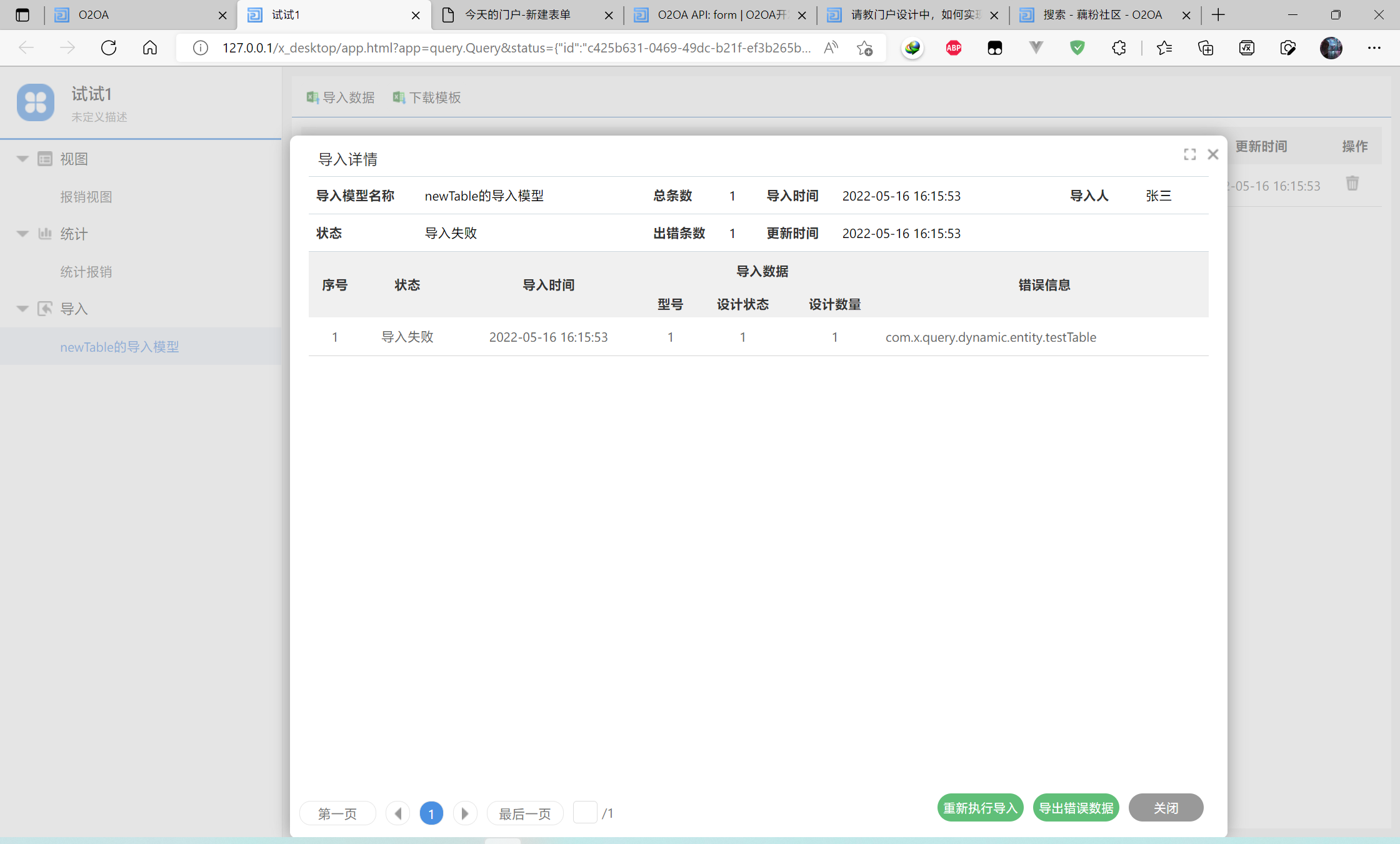Switch to 今天的门户-新建表单 tab
This screenshot has height=844, width=1400.
tap(517, 15)
